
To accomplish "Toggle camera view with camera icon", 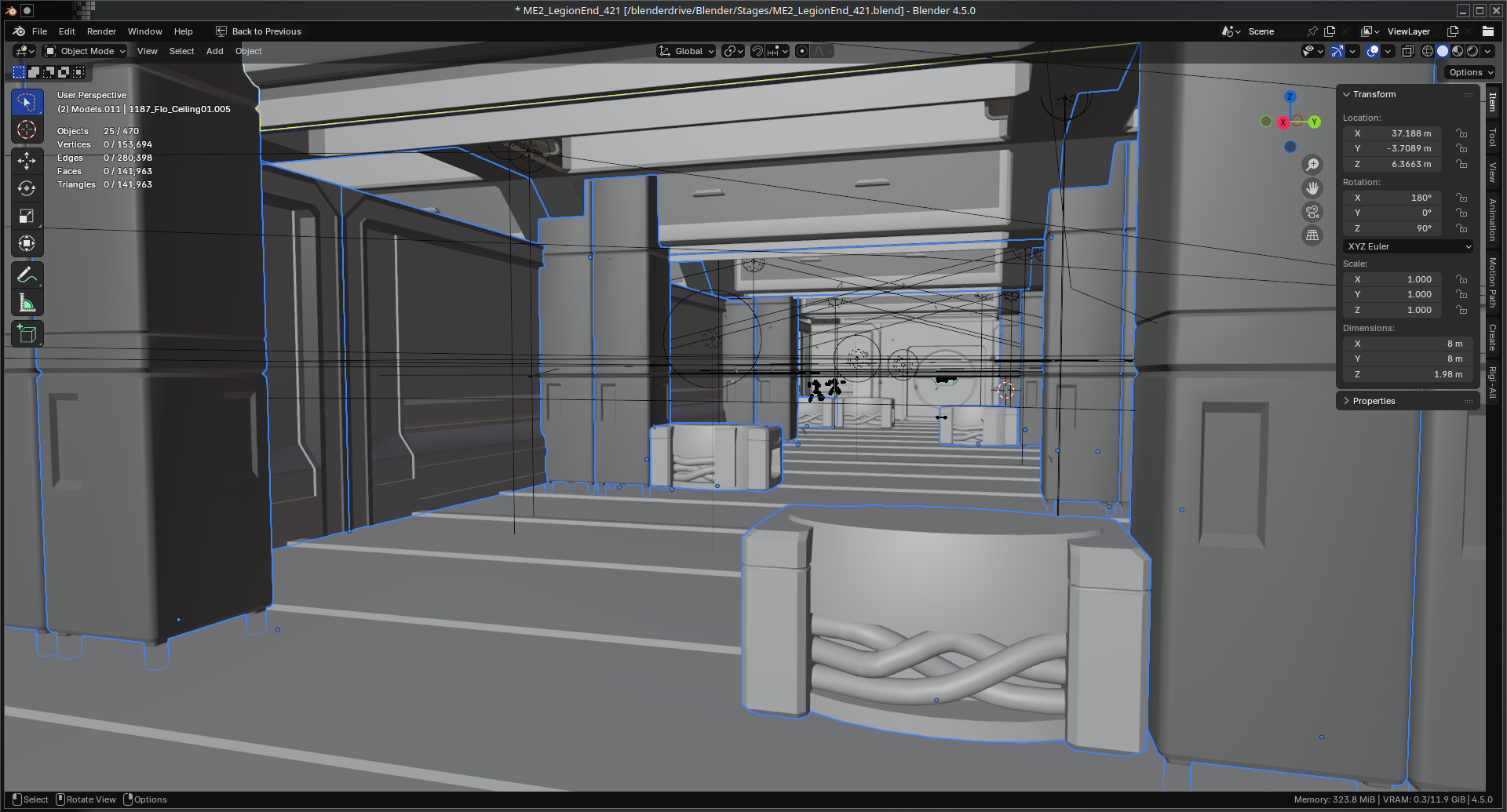I will [1312, 212].
